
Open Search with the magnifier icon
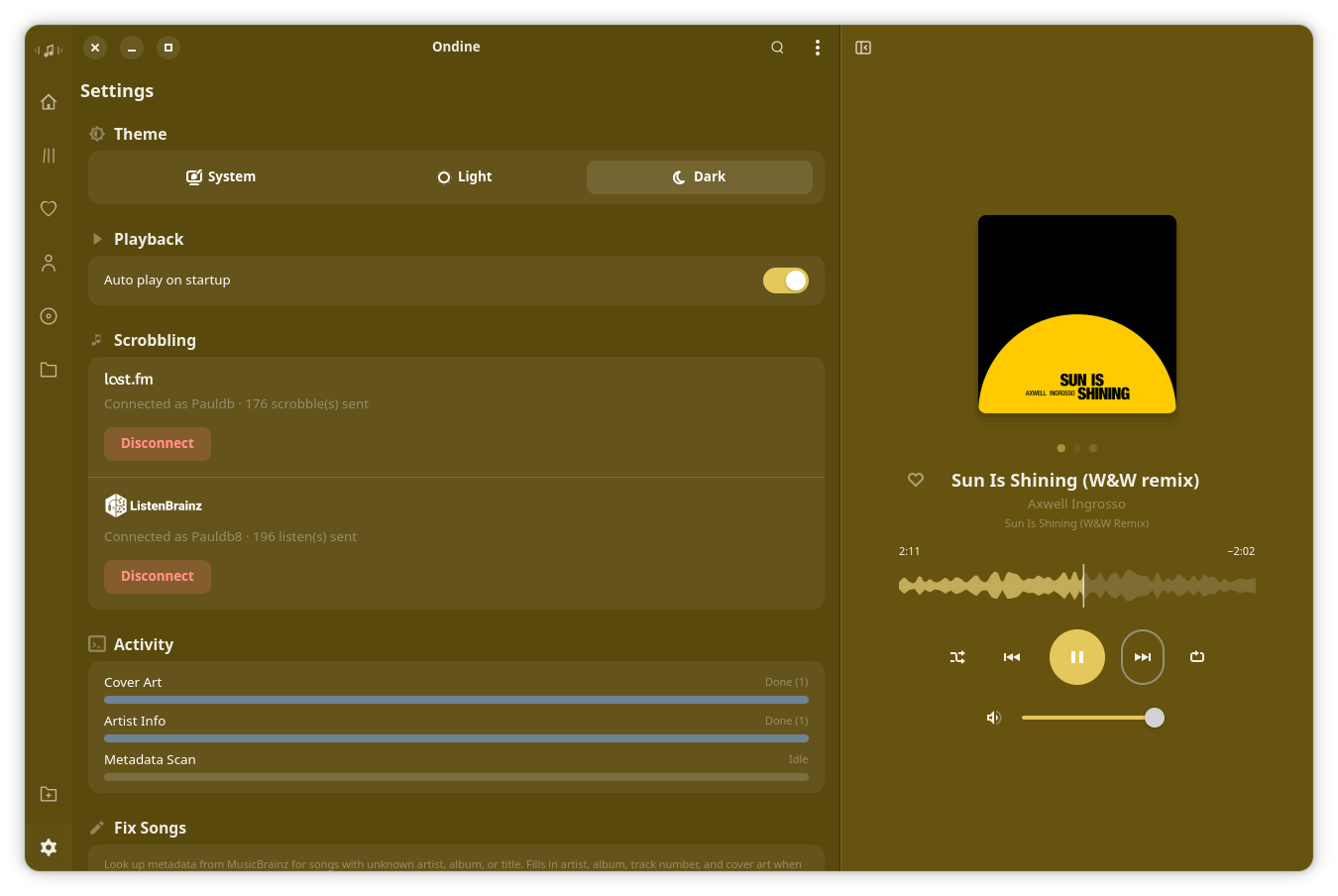tap(777, 47)
